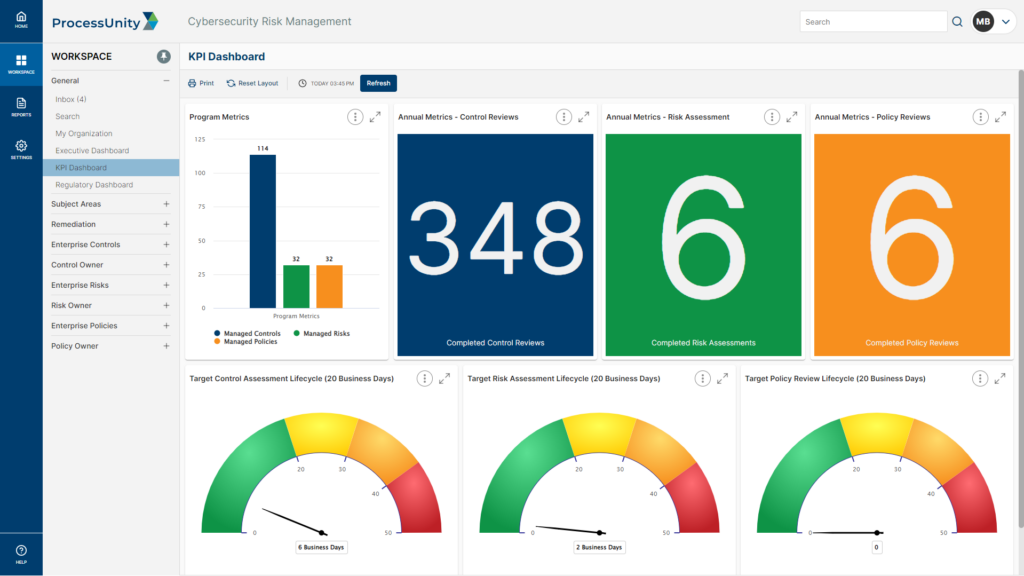The image size is (1024, 576).
Task: Click into the top-right Search field
Action: coord(872,20)
